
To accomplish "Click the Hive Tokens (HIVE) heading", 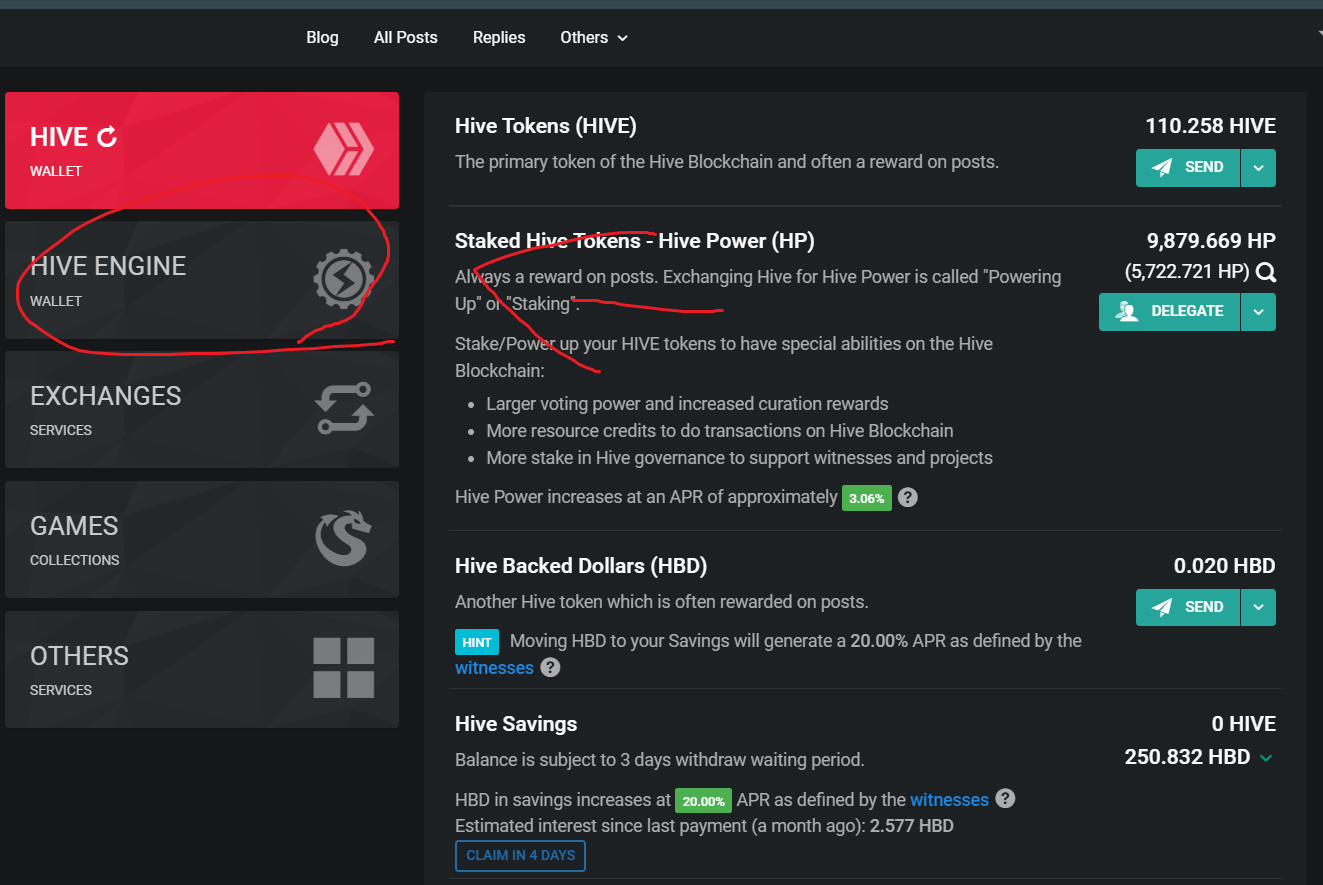I will coord(546,126).
